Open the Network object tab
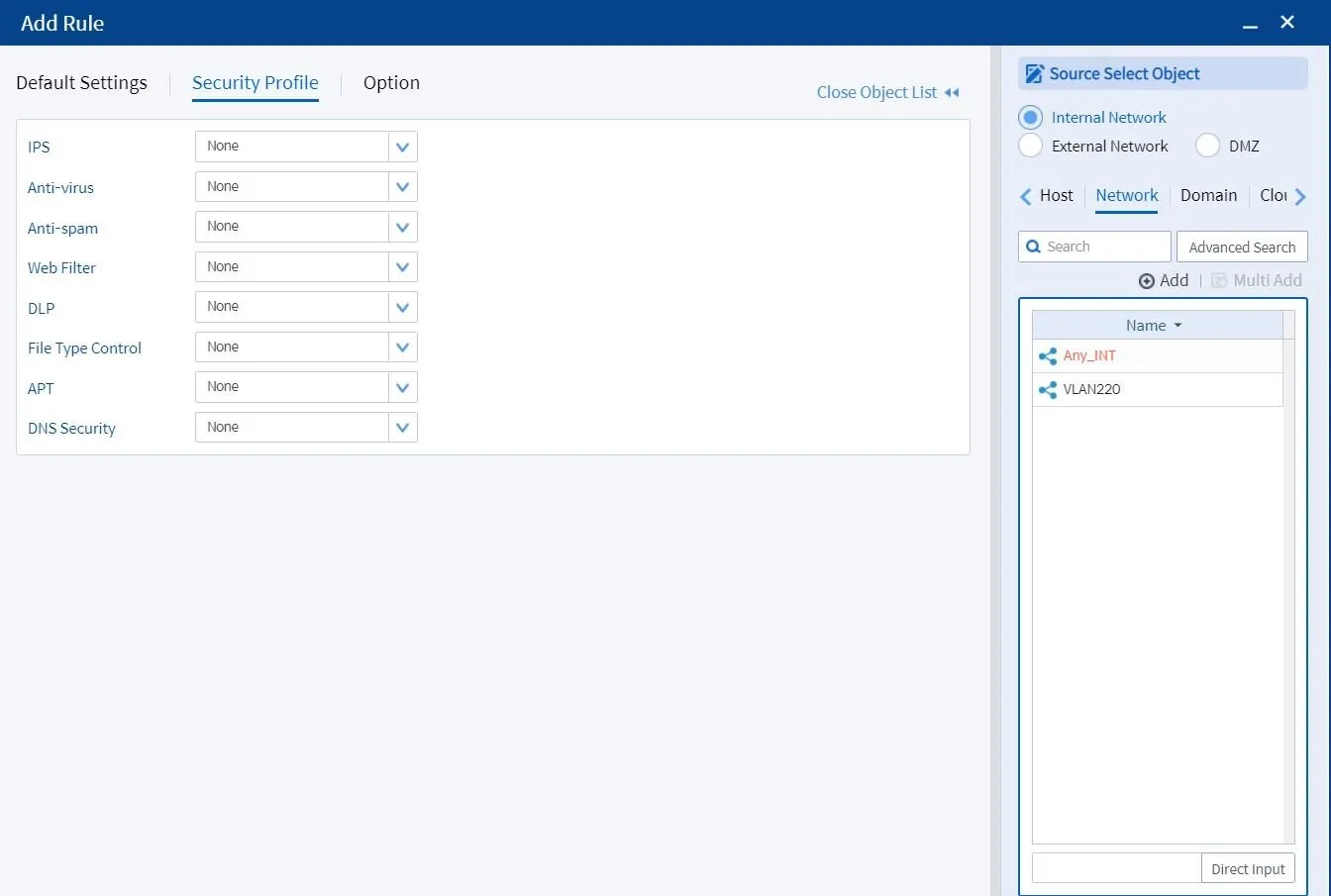Viewport: 1331px width, 896px height. (x=1127, y=196)
